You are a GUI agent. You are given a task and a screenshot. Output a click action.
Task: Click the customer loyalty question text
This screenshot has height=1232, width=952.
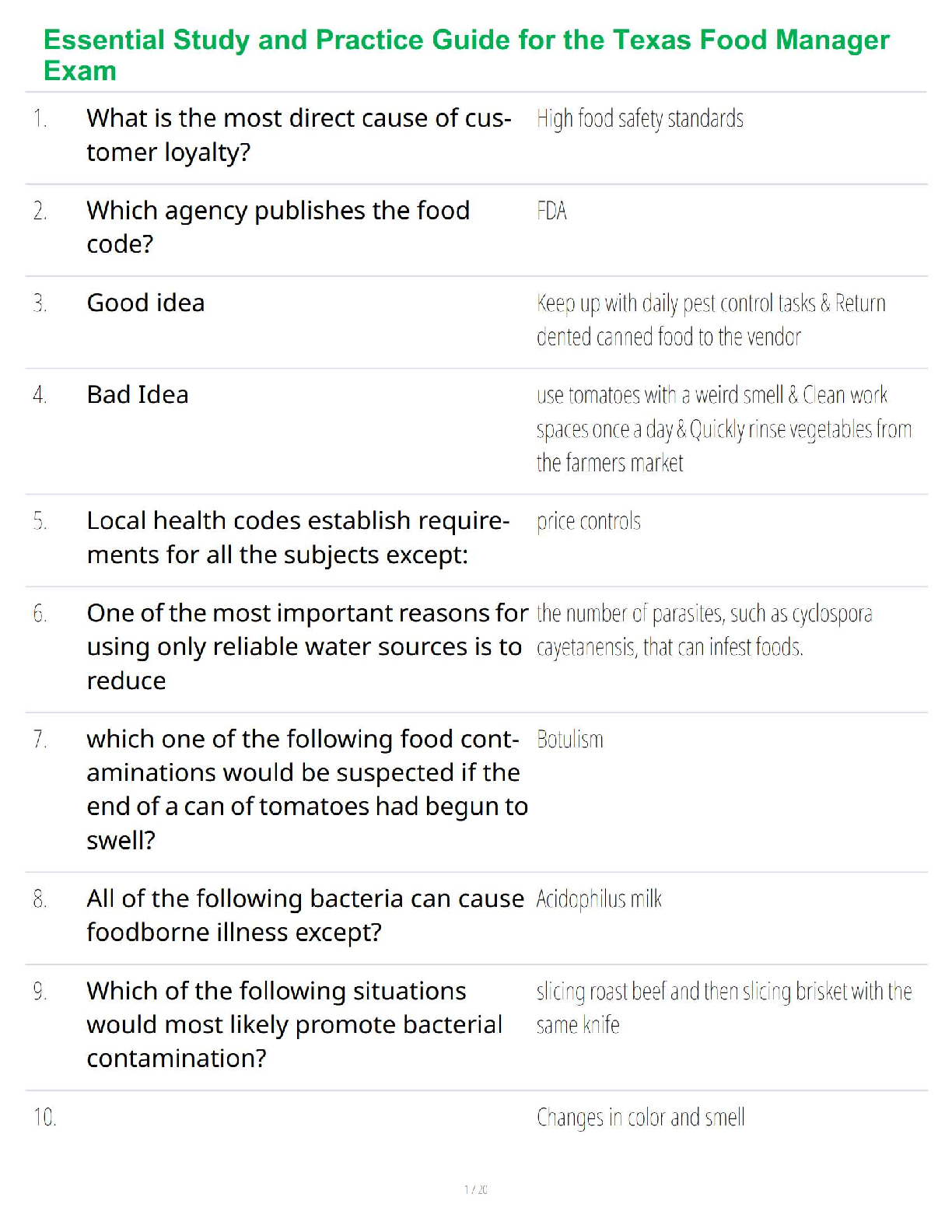click(299, 135)
